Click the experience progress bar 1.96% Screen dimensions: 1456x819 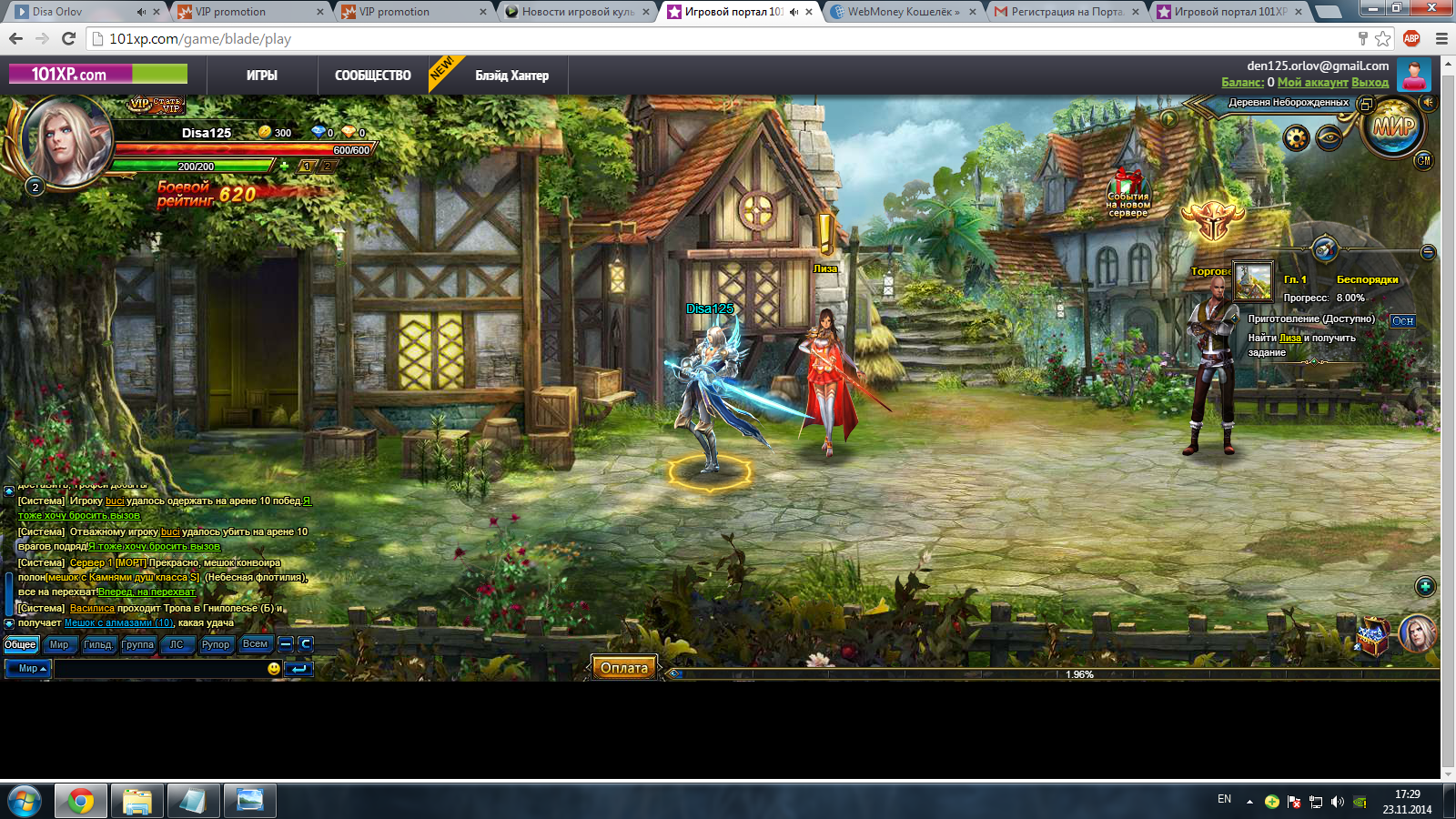click(1054, 674)
